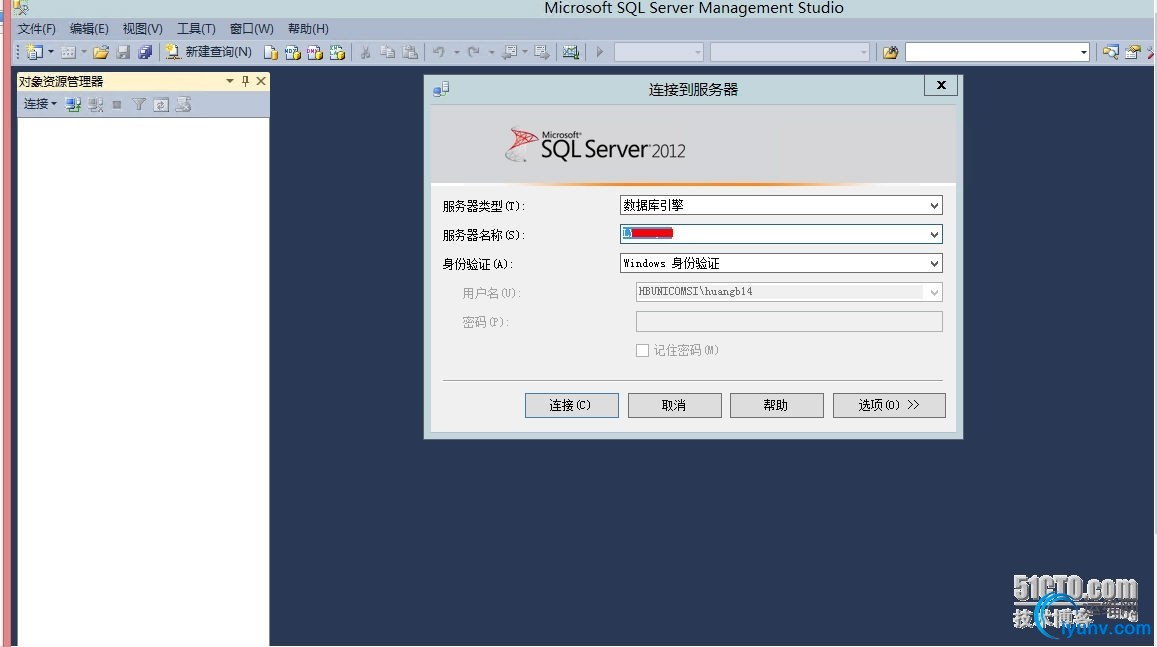Click the Stop square icon in Object Explorer

pos(117,105)
